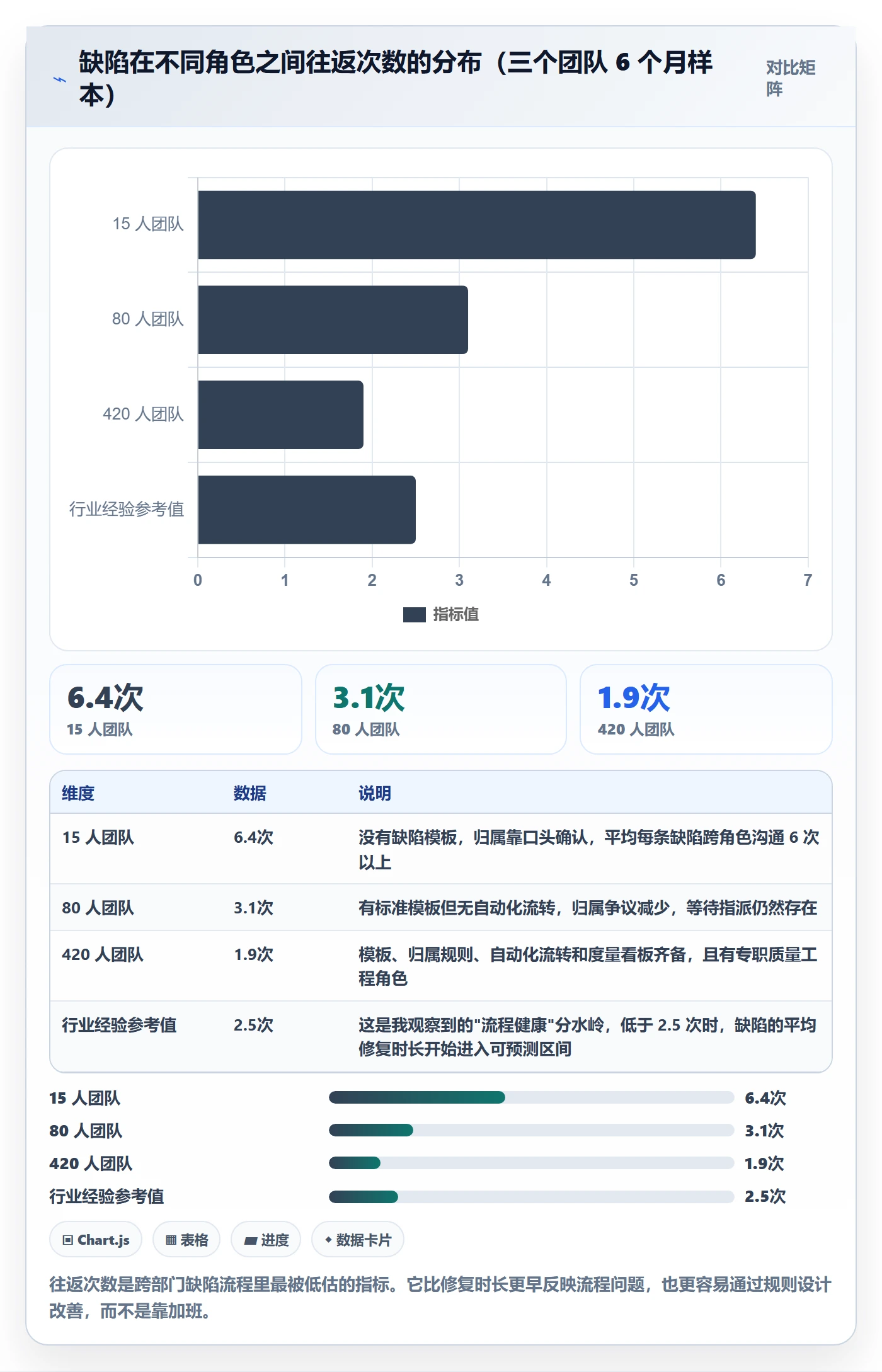This screenshot has height=1372, width=882.
Task: Open the 1.9次 data card
Action: coord(706,709)
